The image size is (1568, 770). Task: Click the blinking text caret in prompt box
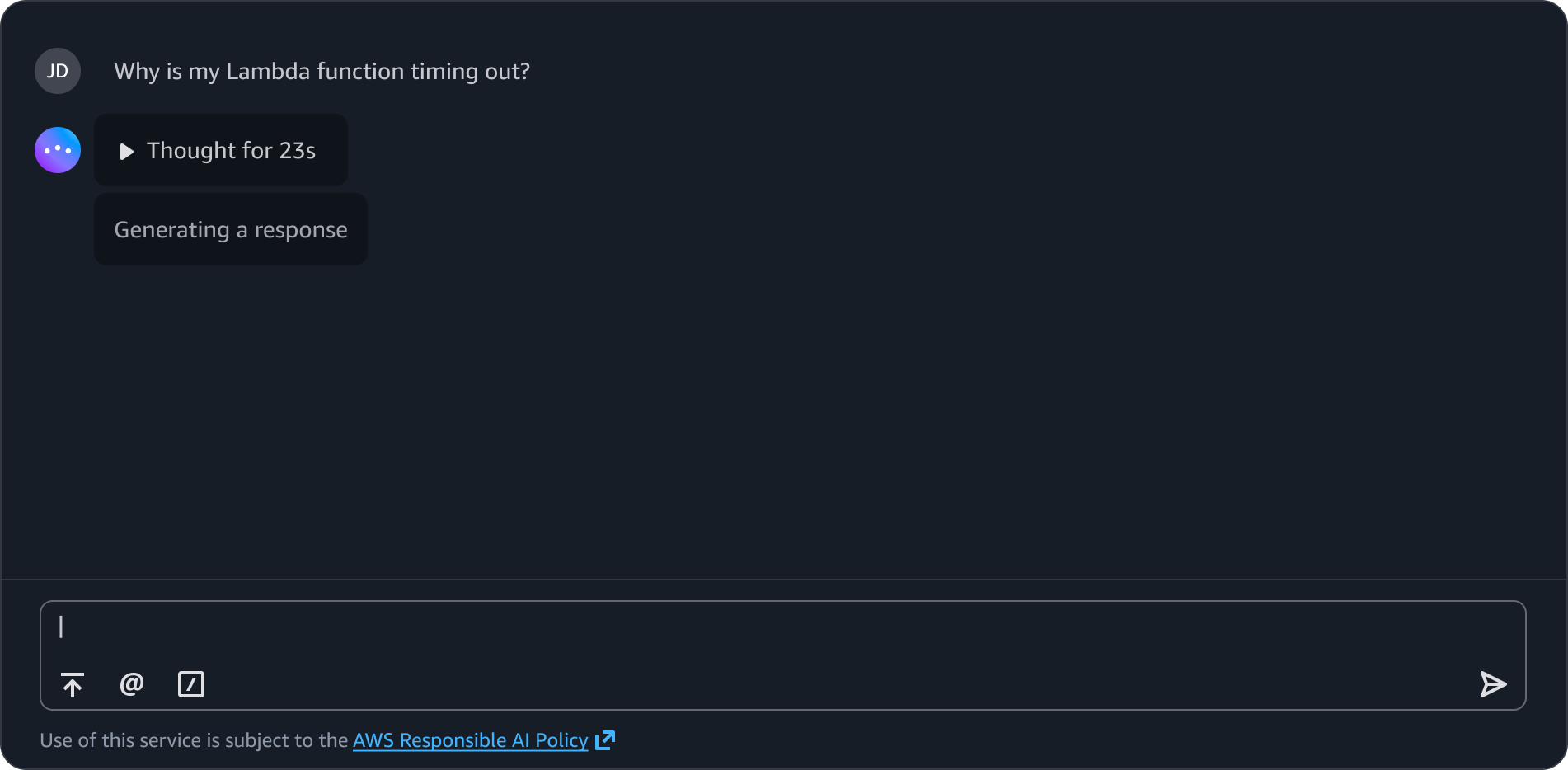(61, 627)
